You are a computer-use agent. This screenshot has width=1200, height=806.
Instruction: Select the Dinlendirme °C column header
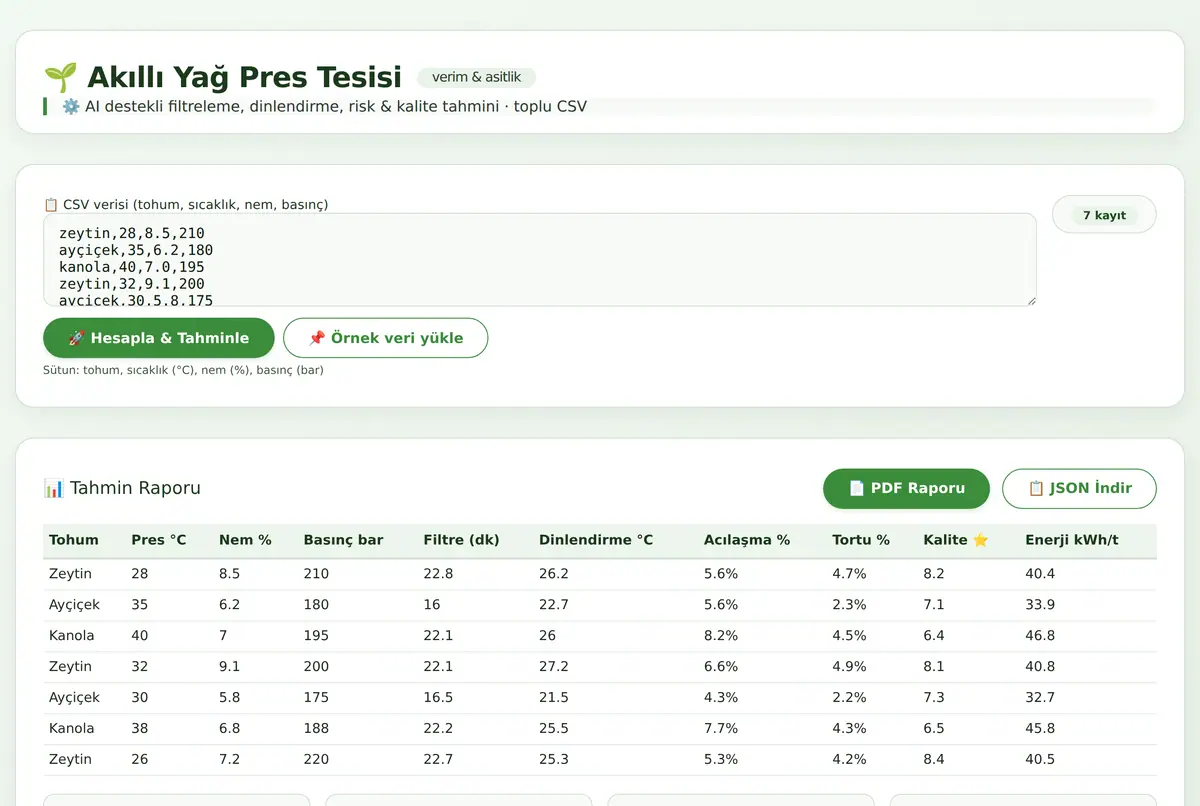pyautogui.click(x=596, y=540)
